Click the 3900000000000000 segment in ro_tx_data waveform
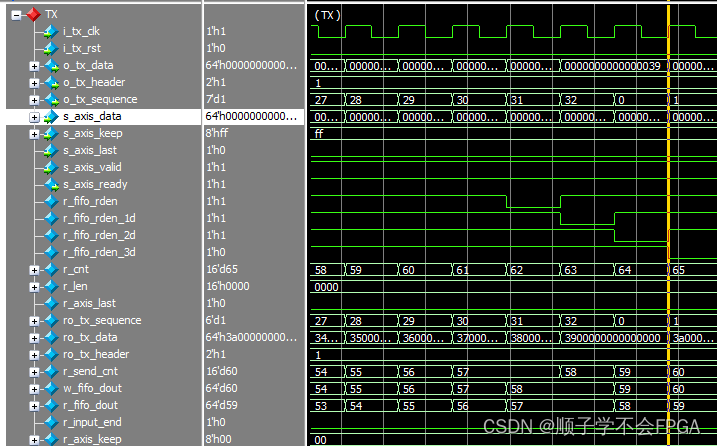 click(x=613, y=339)
